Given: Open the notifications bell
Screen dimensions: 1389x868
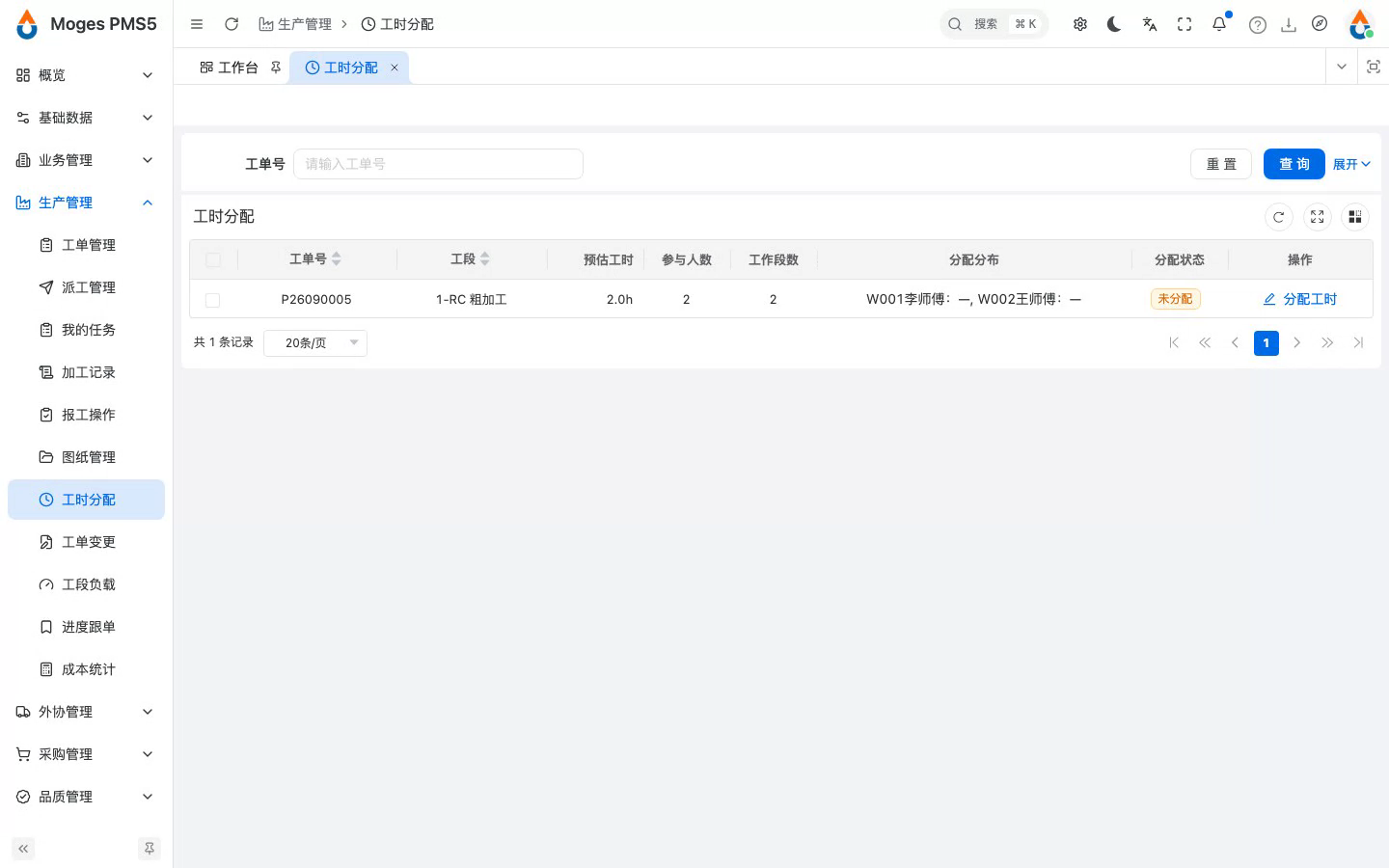Looking at the screenshot, I should coord(1219,24).
